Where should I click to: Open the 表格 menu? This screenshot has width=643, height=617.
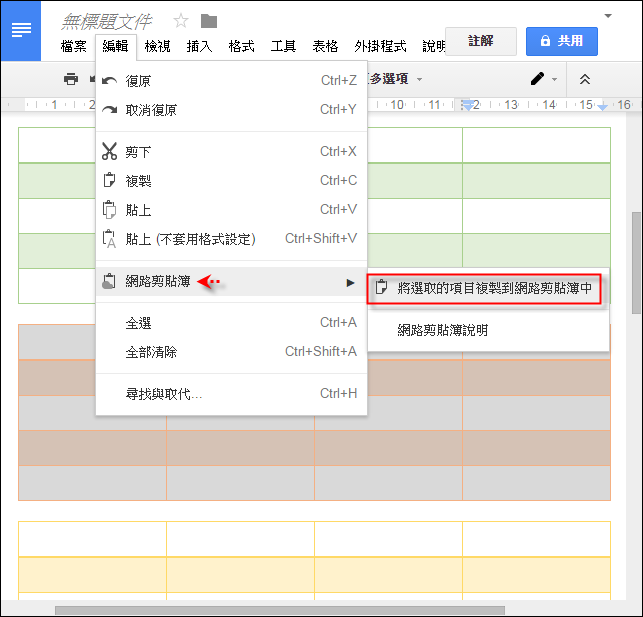click(x=325, y=46)
